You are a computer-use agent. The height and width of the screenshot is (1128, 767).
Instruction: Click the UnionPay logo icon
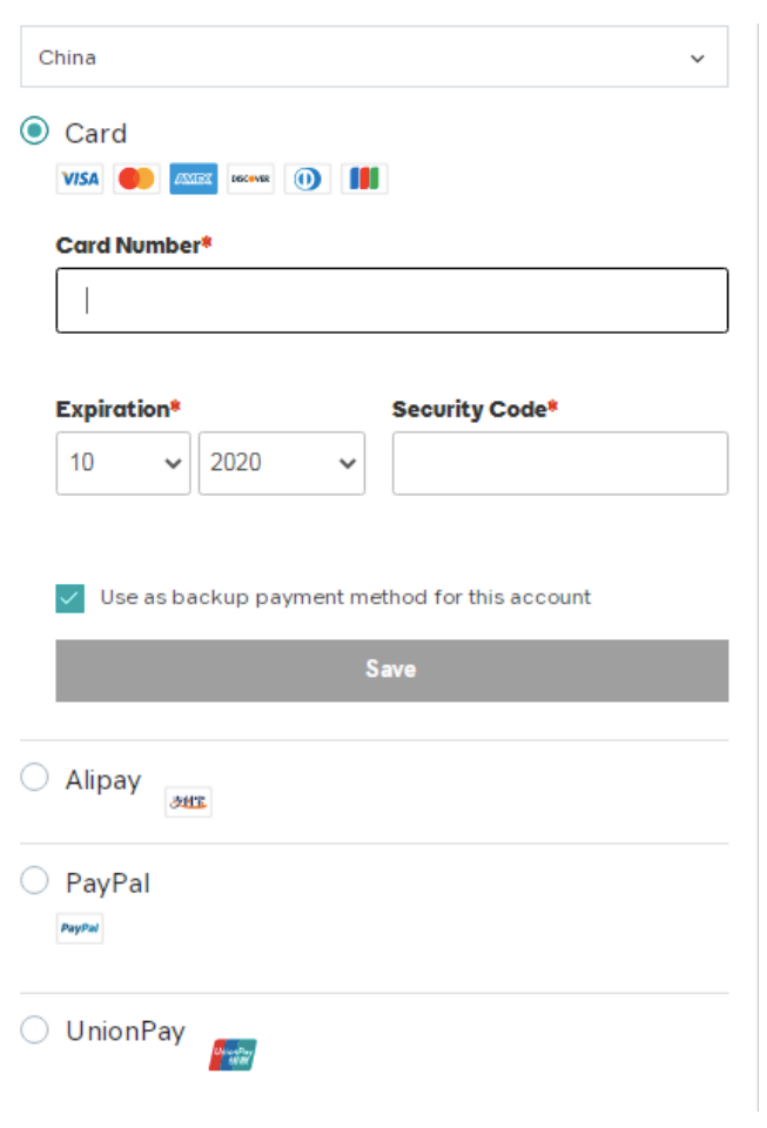pyautogui.click(x=232, y=1052)
